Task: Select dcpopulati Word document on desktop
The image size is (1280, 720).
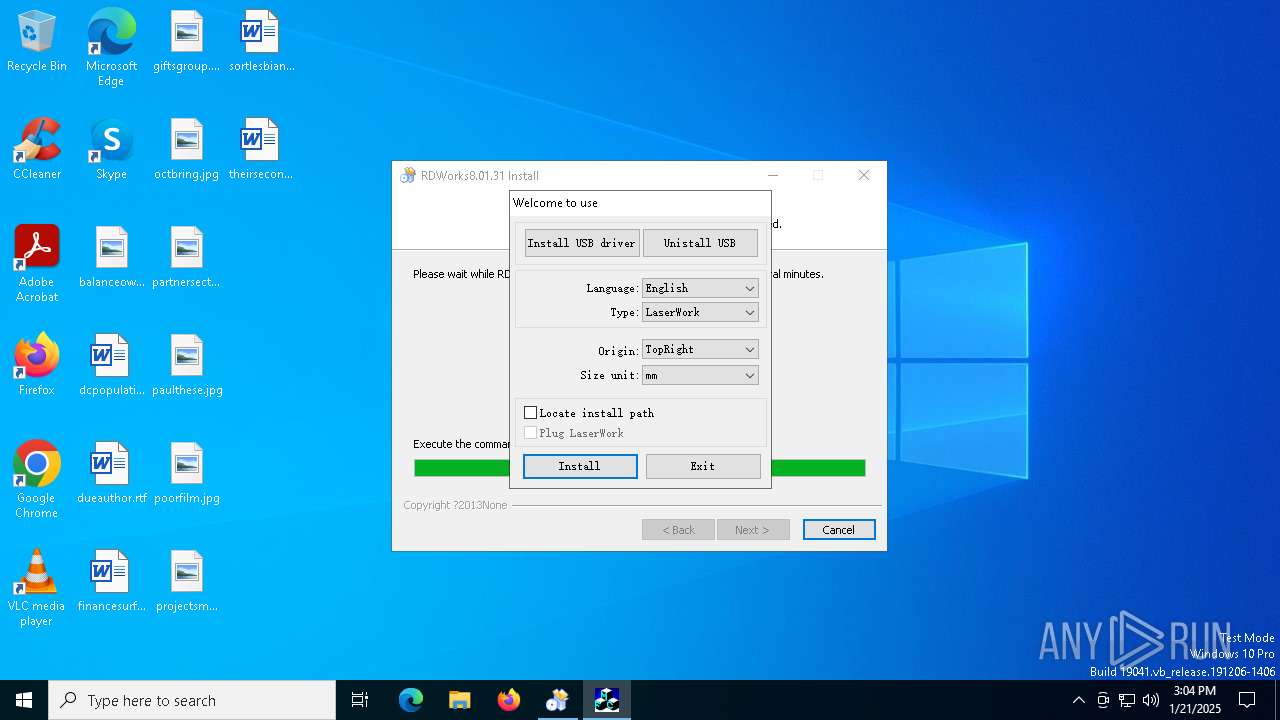Action: pos(111,366)
